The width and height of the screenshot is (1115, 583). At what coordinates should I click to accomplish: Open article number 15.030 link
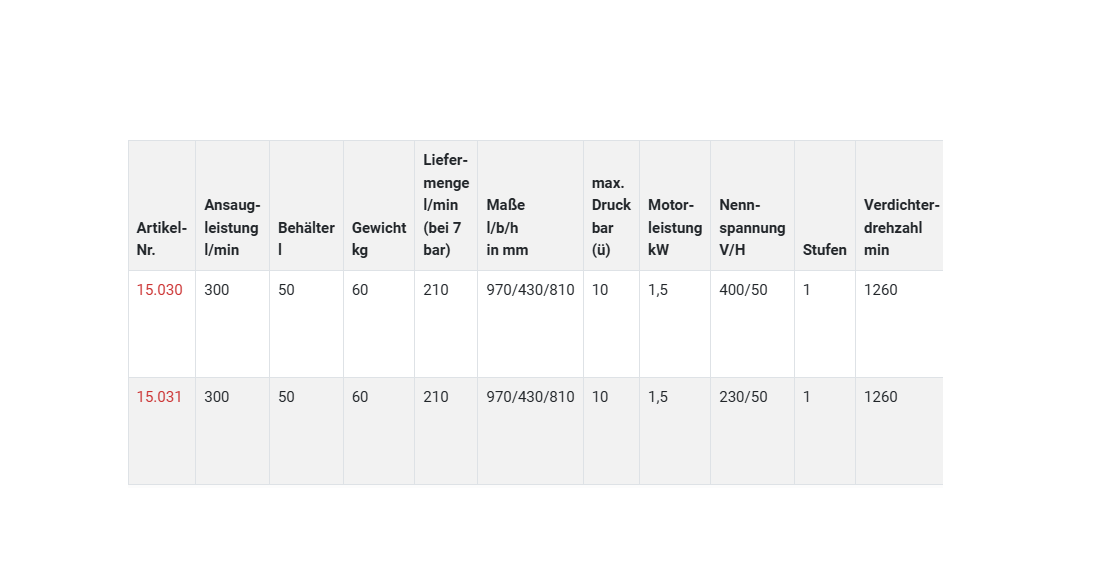(x=160, y=290)
